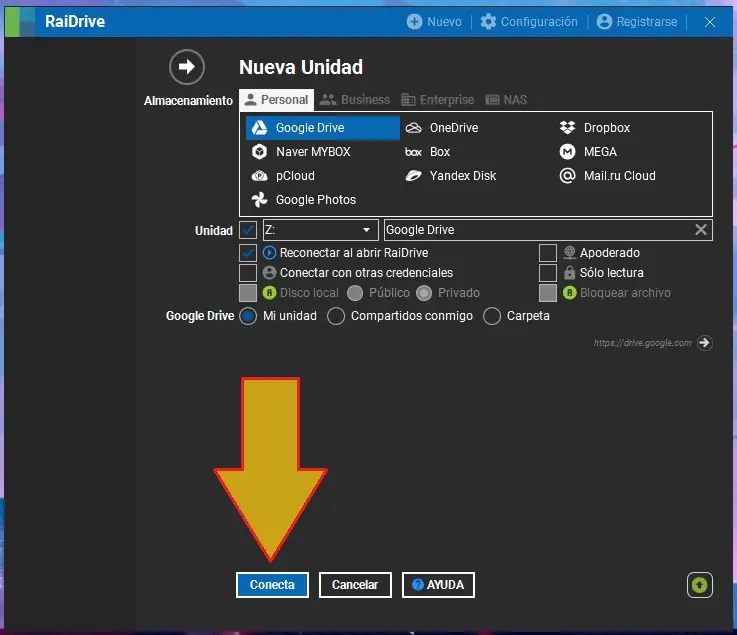Select Privado radio option
The image size is (737, 635).
click(424, 293)
